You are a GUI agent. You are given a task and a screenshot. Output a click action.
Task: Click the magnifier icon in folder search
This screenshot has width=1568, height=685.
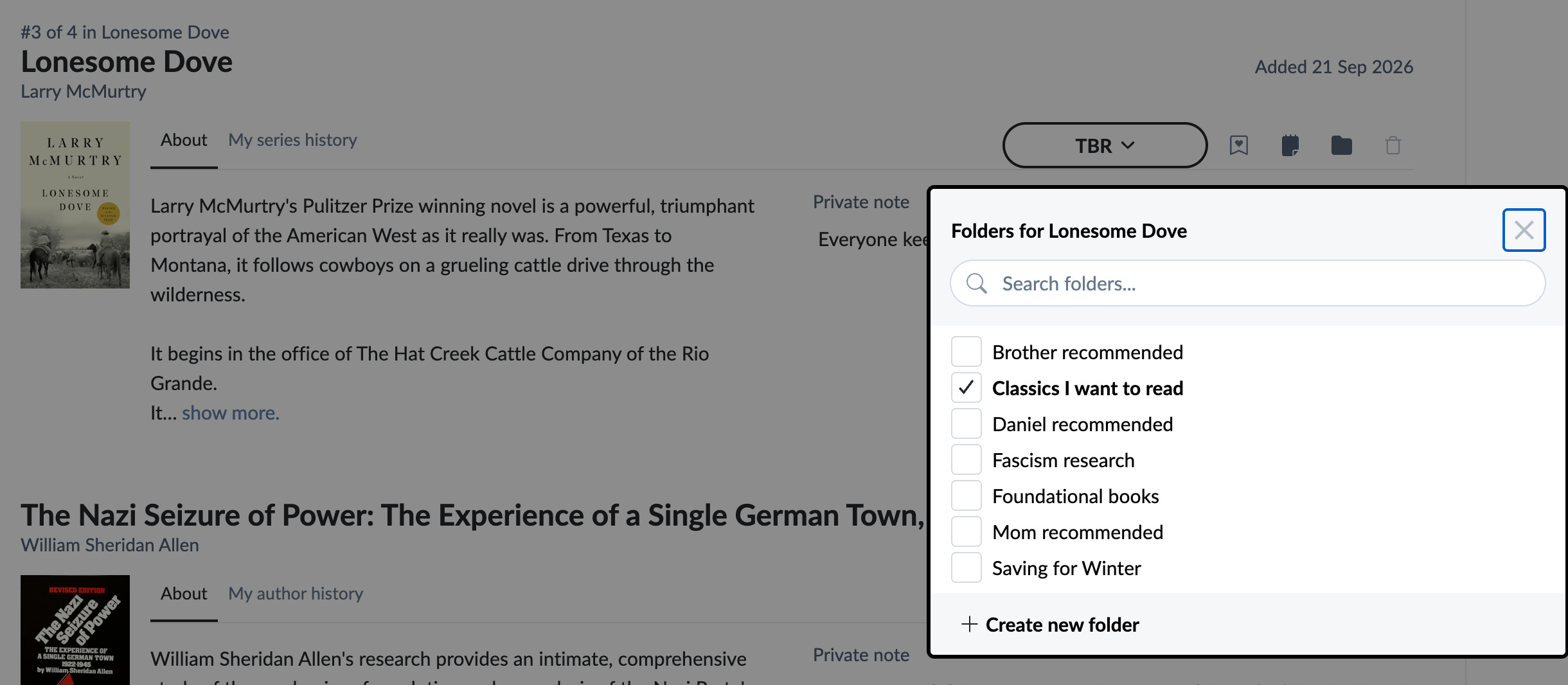[x=976, y=283]
